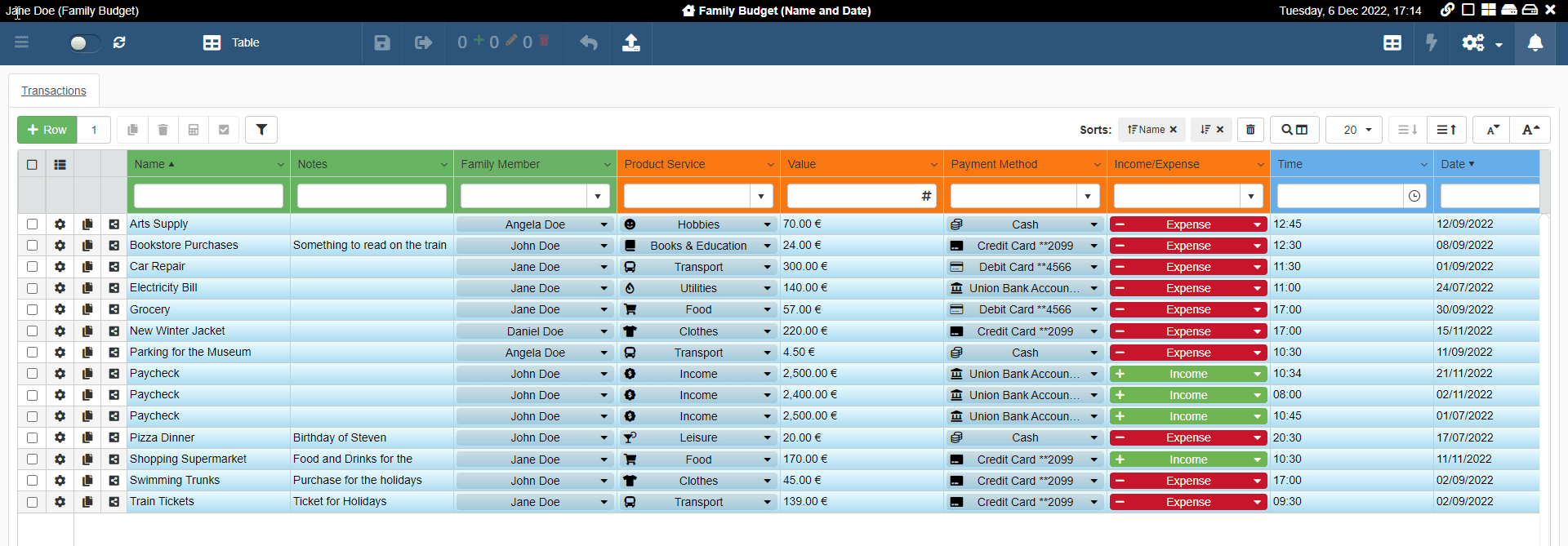
Task: Switch to the Transactions tab
Action: [x=54, y=91]
